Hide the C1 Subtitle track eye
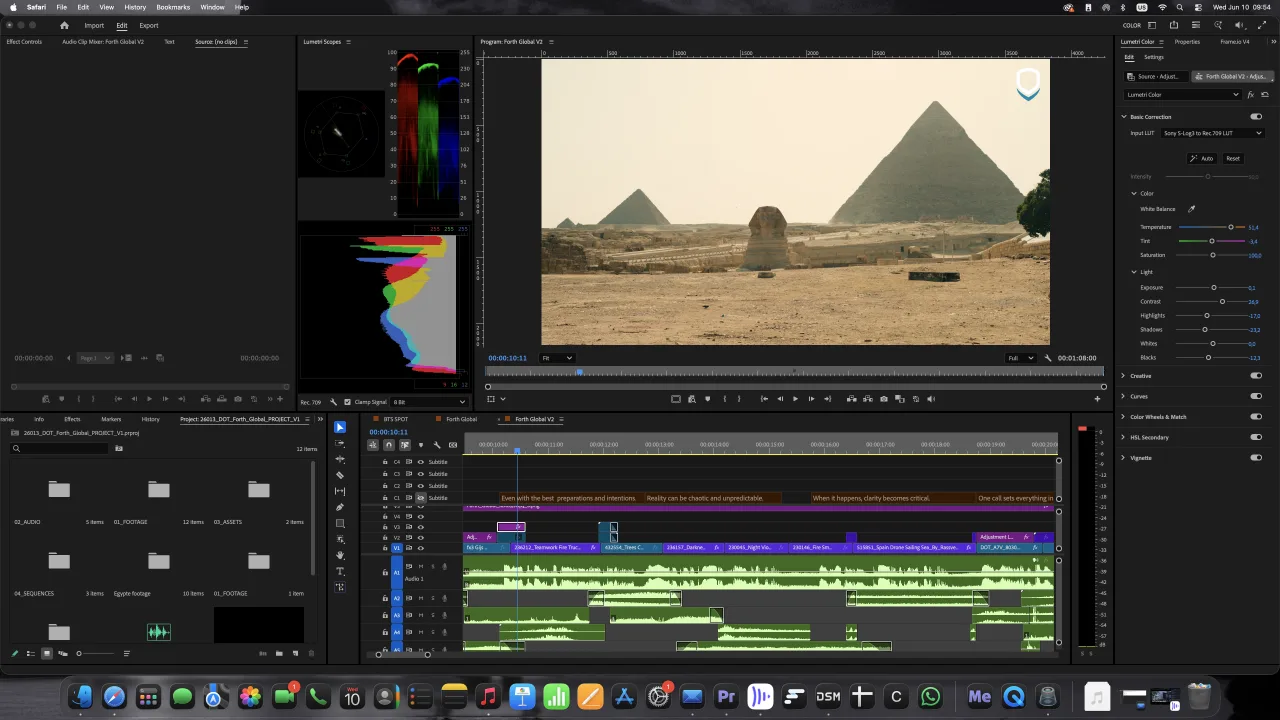The width and height of the screenshot is (1280, 720). pos(420,498)
